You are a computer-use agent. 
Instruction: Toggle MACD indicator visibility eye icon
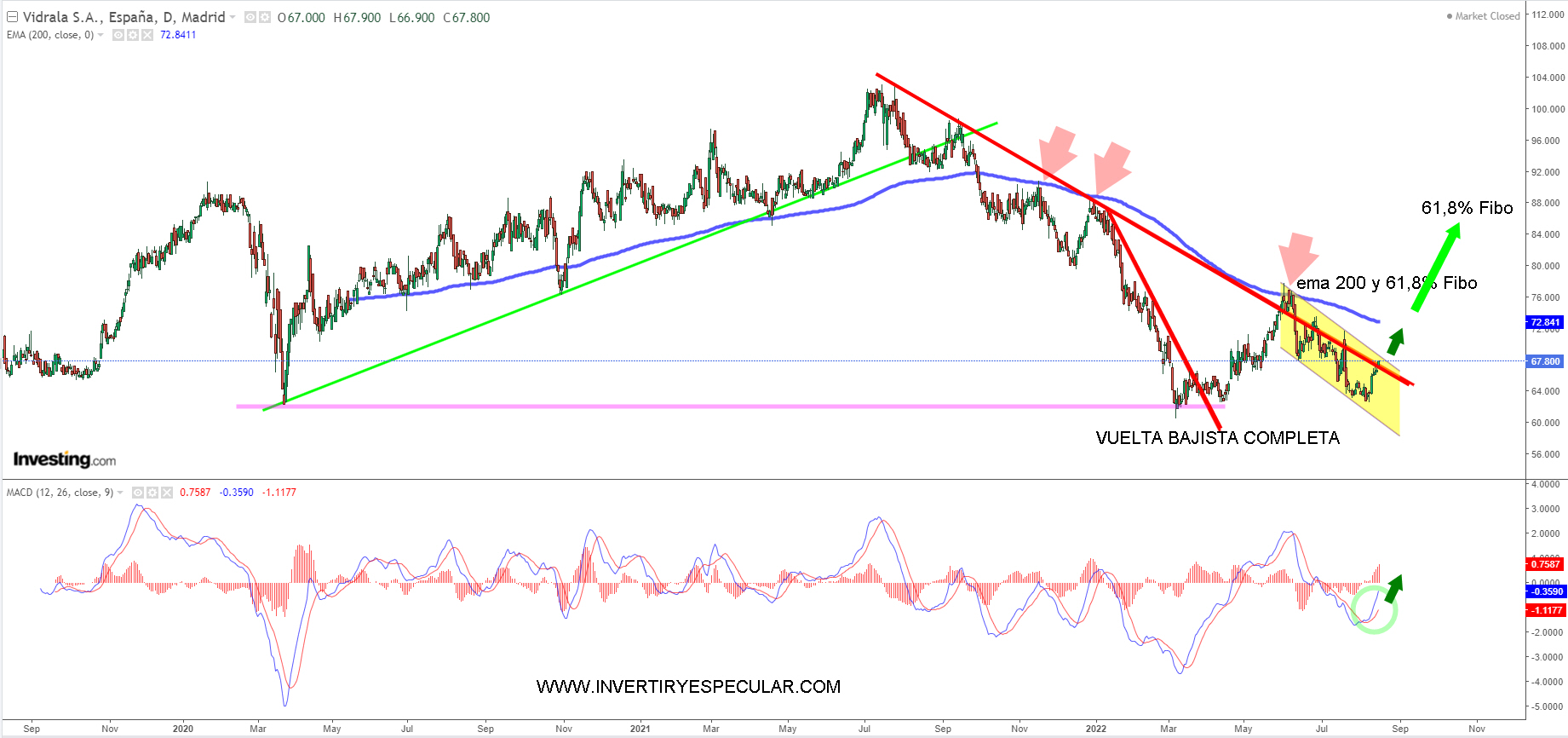tap(138, 493)
